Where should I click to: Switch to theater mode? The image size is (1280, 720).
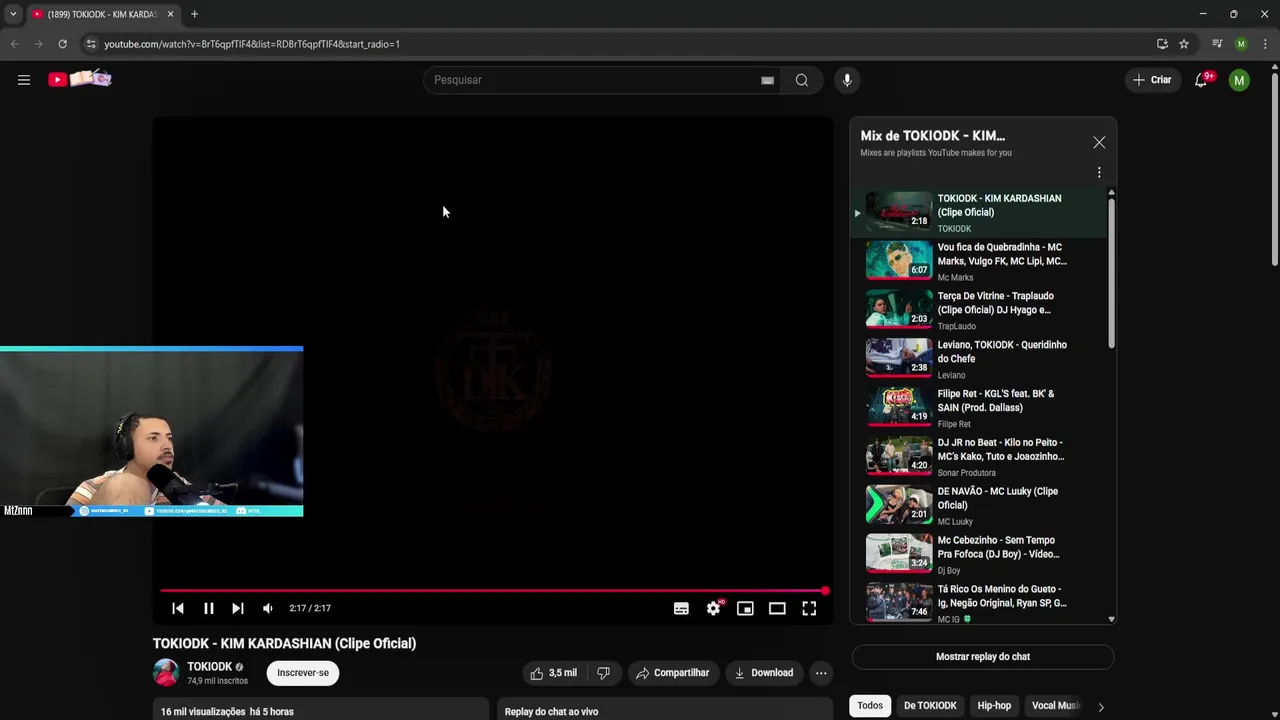pos(777,608)
